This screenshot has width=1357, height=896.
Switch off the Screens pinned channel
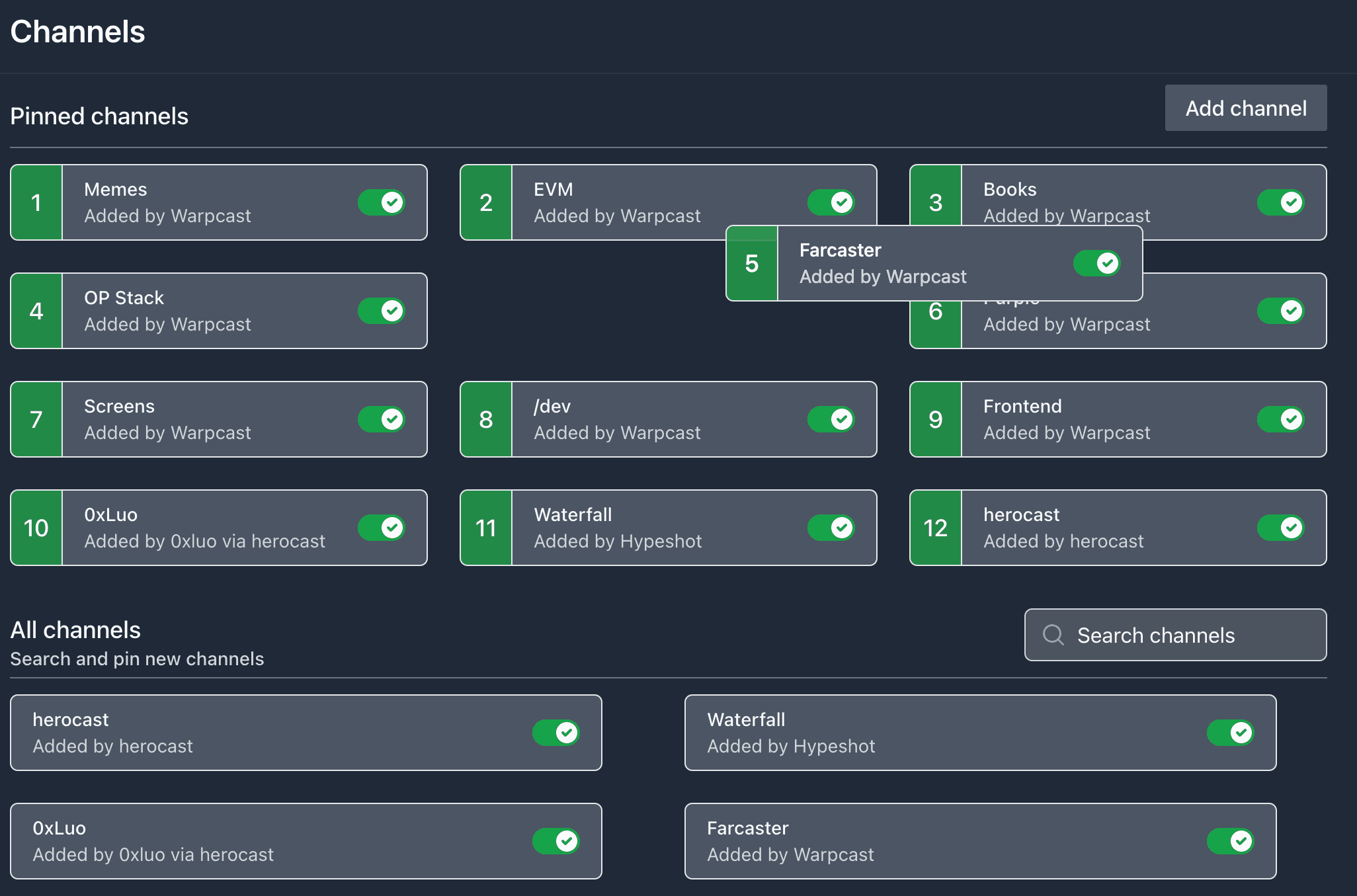(x=382, y=419)
